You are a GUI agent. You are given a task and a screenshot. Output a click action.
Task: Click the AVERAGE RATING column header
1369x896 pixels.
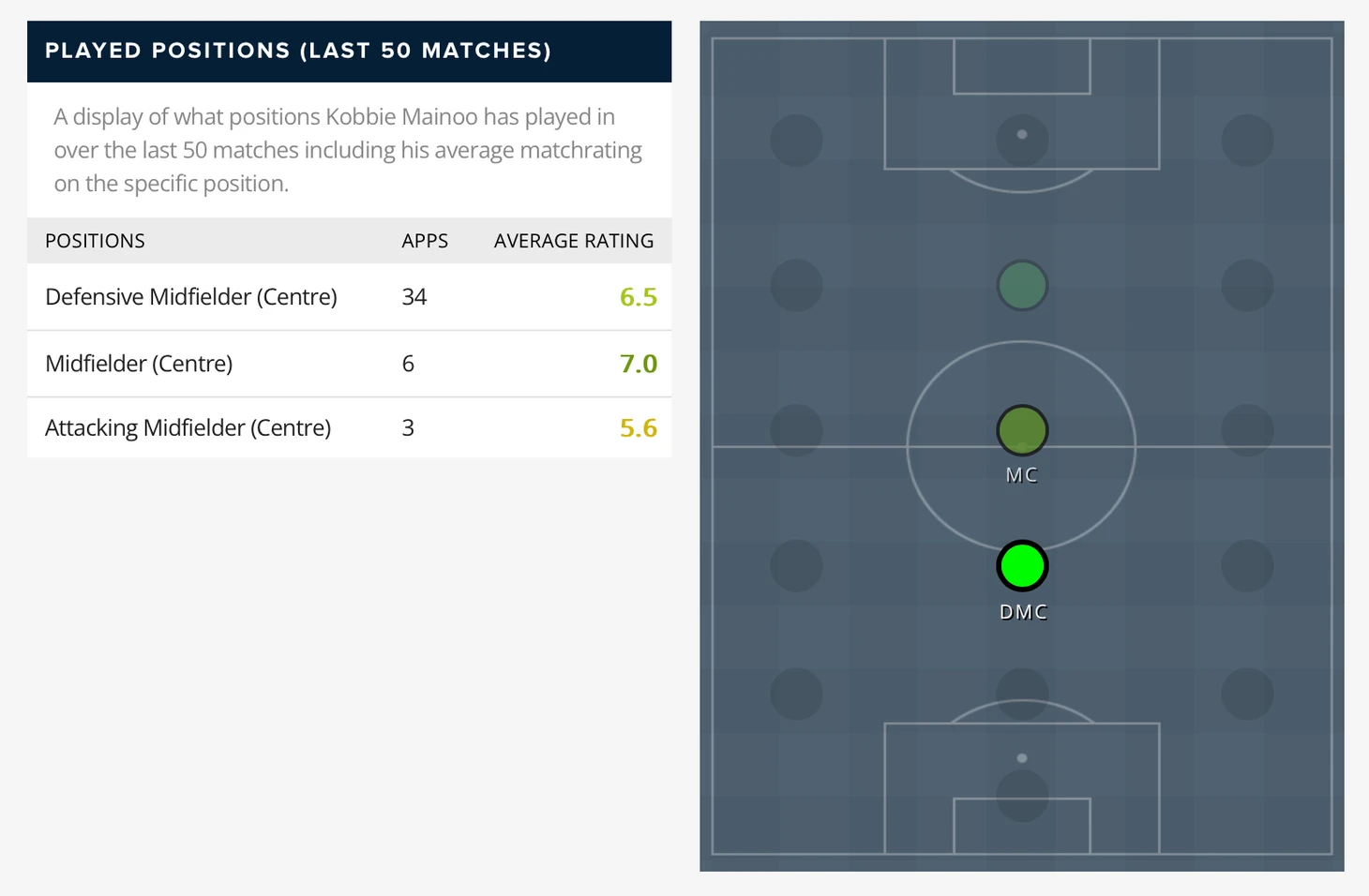[574, 241]
